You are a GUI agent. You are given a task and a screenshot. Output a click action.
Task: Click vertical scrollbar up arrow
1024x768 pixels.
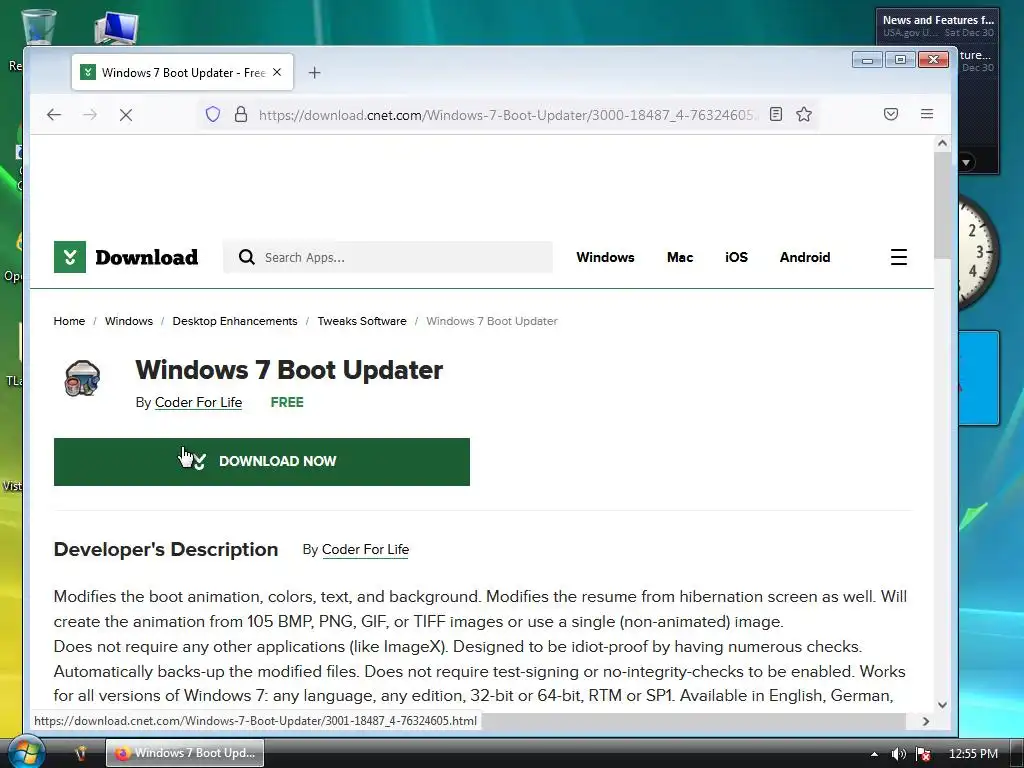[x=942, y=143]
